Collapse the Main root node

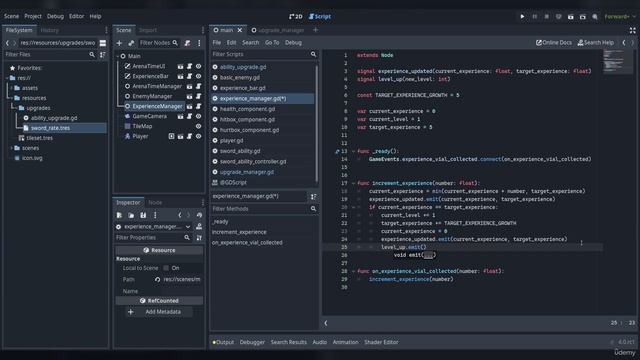coord(118,56)
